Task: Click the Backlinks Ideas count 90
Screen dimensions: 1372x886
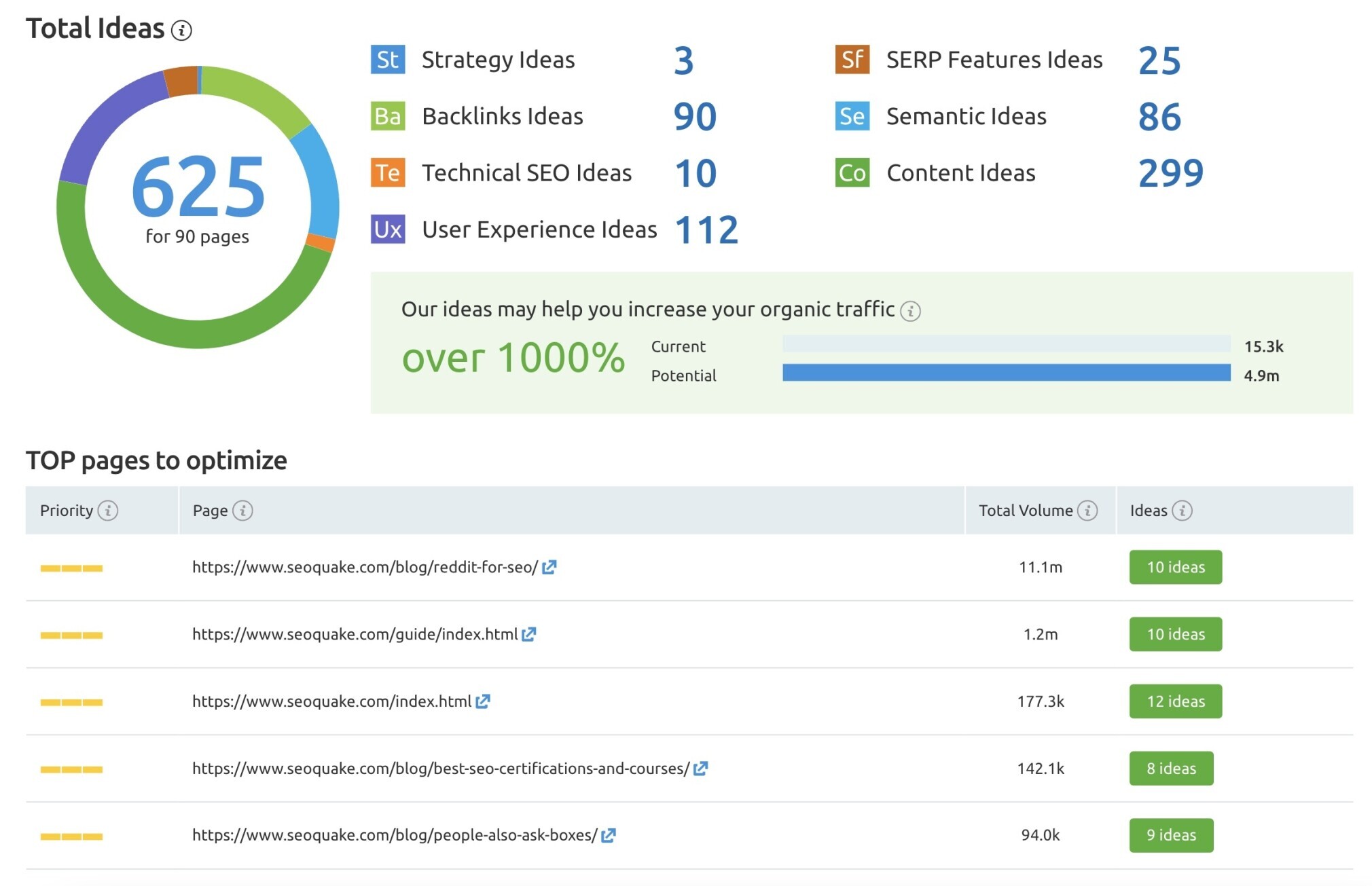Action: click(695, 117)
